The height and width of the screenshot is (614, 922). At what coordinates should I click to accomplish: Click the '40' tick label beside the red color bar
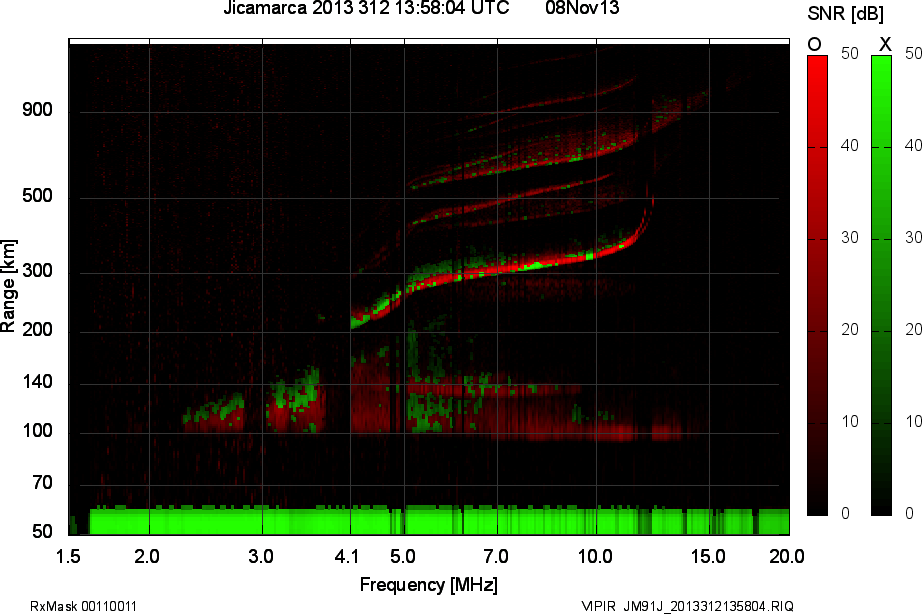(850, 145)
